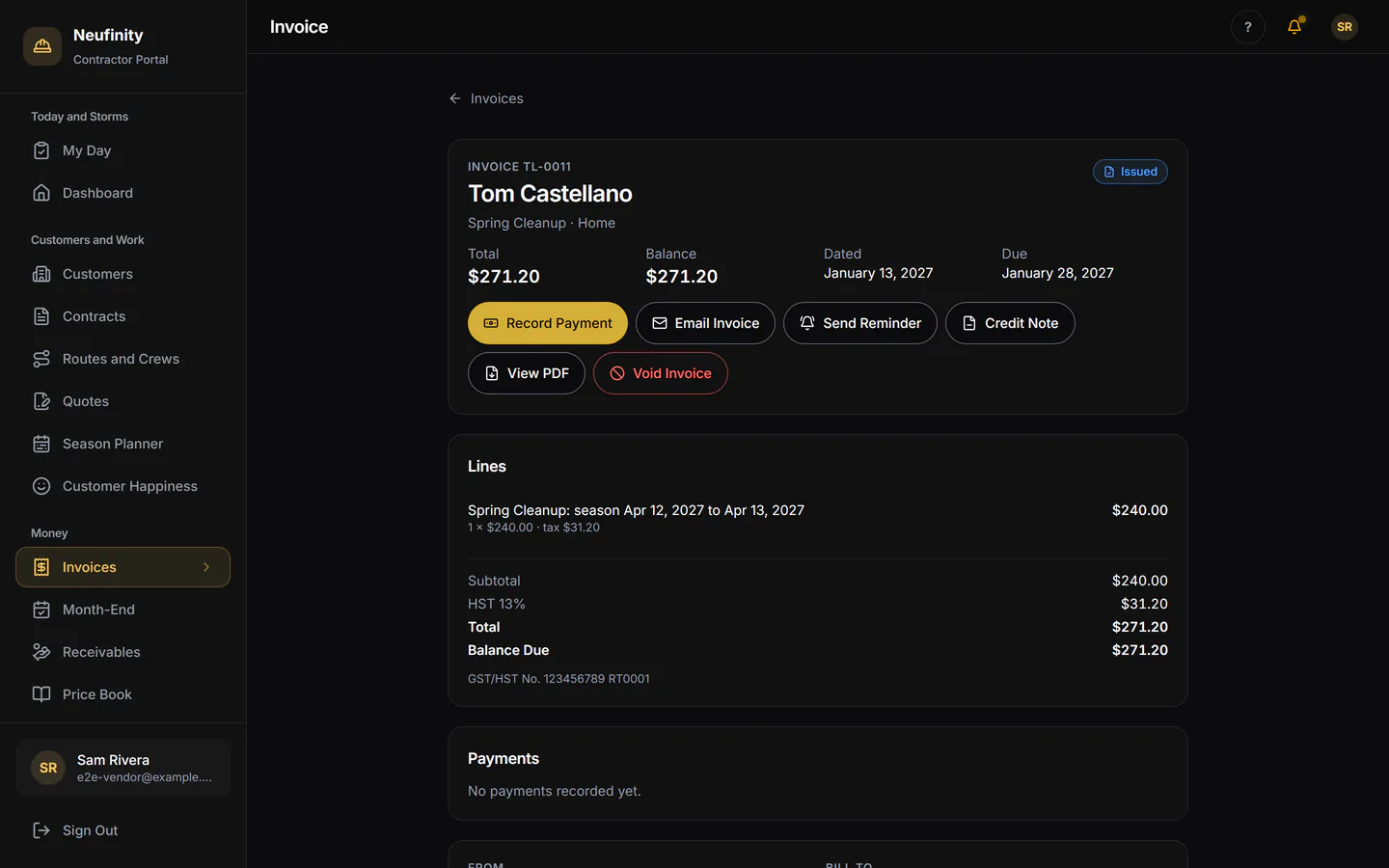View PDF of the invoice
The image size is (1389, 868).
[x=527, y=373]
